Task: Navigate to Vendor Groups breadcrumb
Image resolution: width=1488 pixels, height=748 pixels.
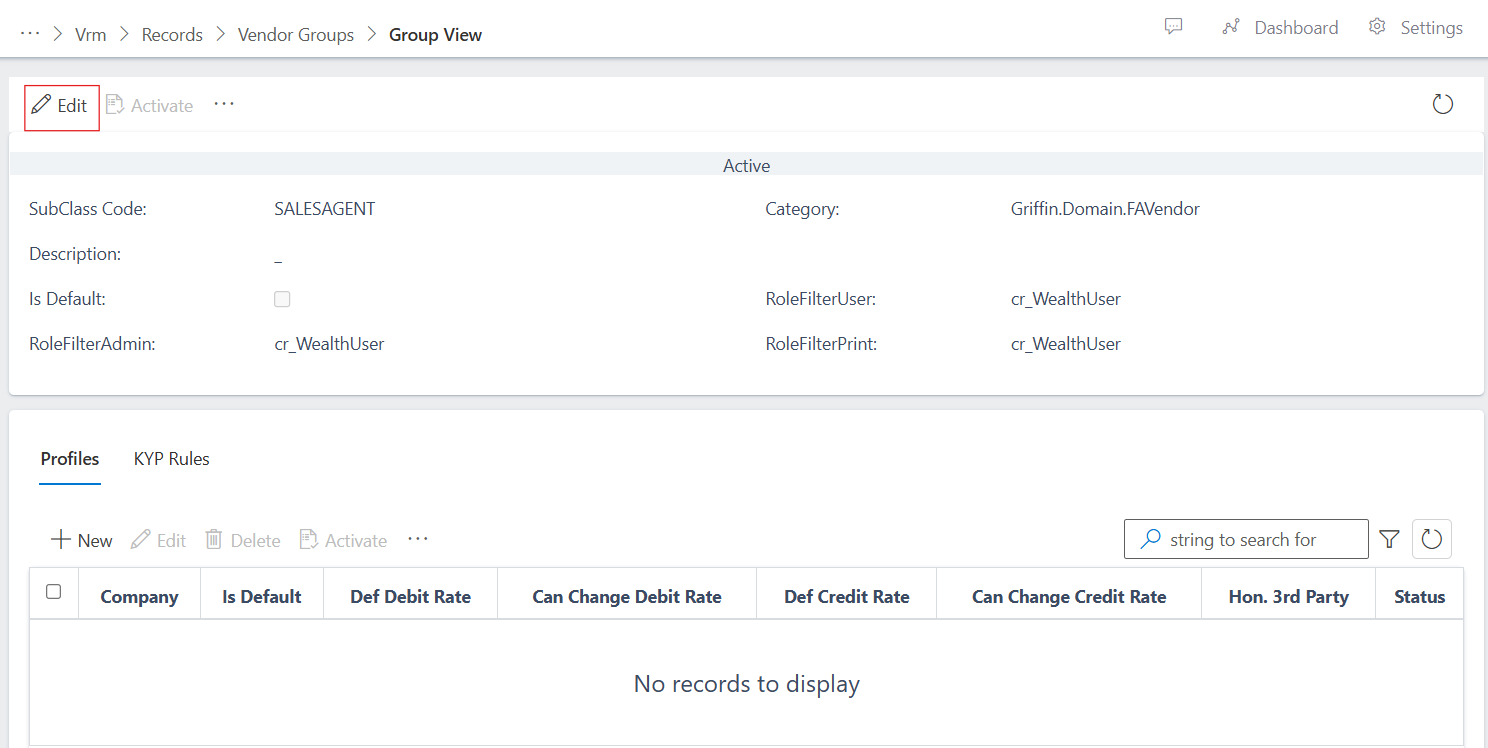Action: 296,34
